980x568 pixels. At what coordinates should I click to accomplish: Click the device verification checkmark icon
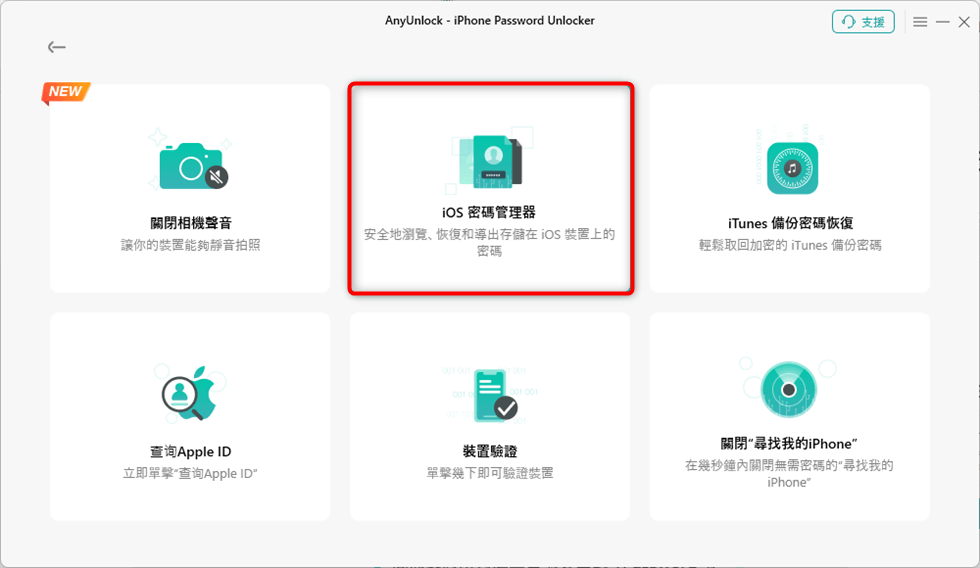[495, 396]
